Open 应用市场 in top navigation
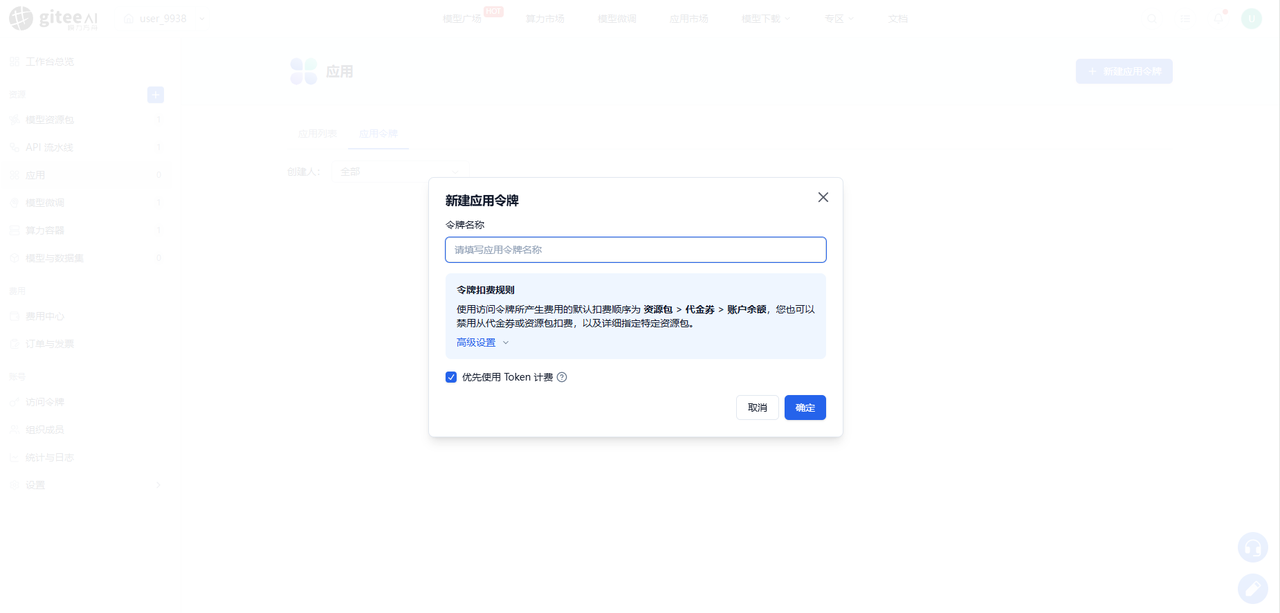This screenshot has height=613, width=1280. [689, 19]
